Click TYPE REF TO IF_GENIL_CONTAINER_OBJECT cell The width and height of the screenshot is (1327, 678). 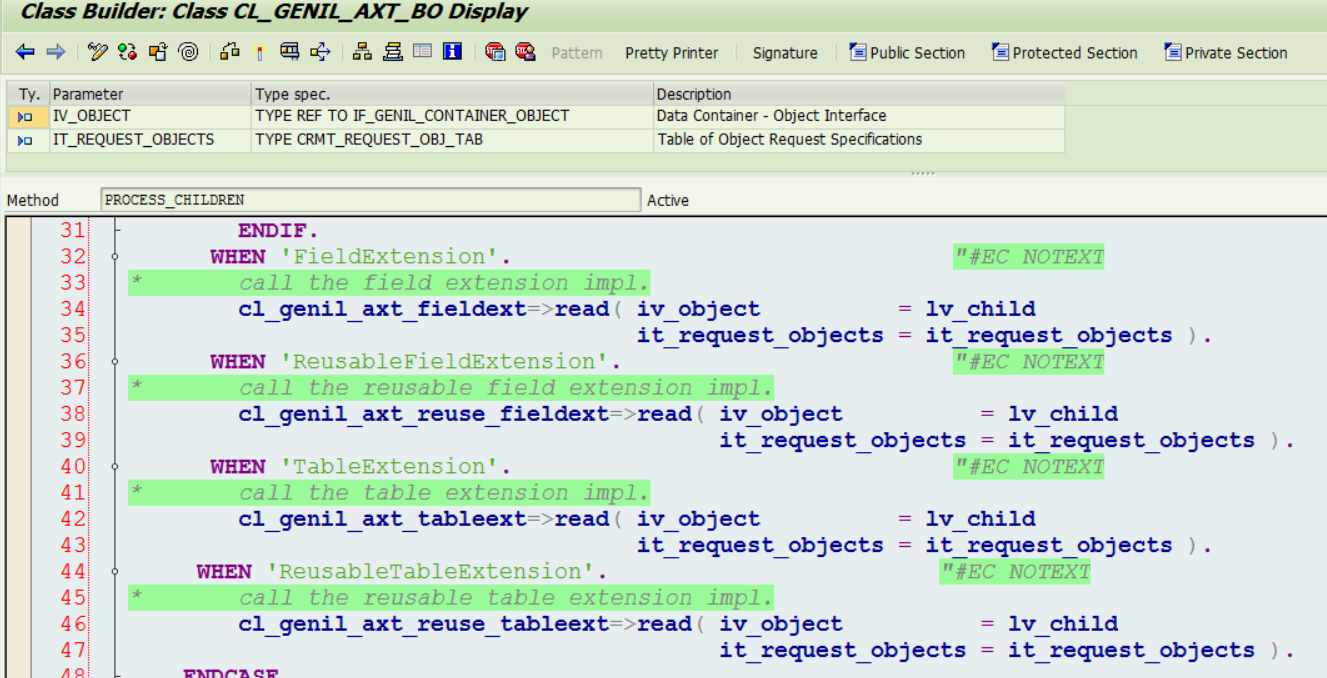coord(452,116)
